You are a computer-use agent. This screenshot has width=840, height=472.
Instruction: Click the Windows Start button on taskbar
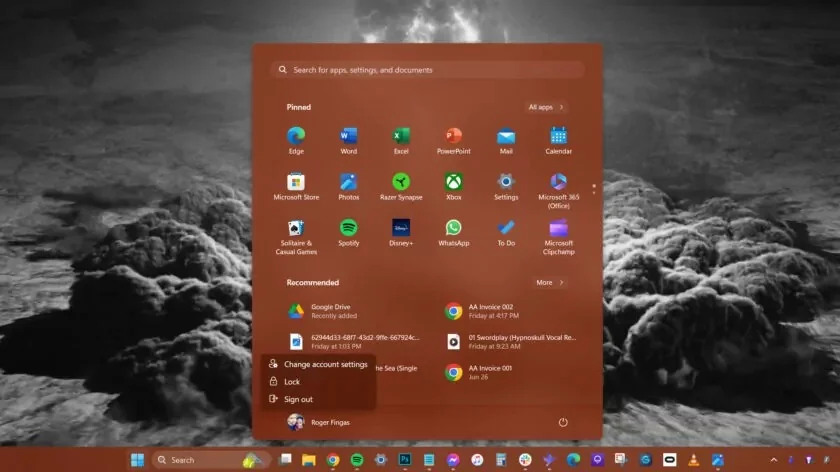point(137,460)
